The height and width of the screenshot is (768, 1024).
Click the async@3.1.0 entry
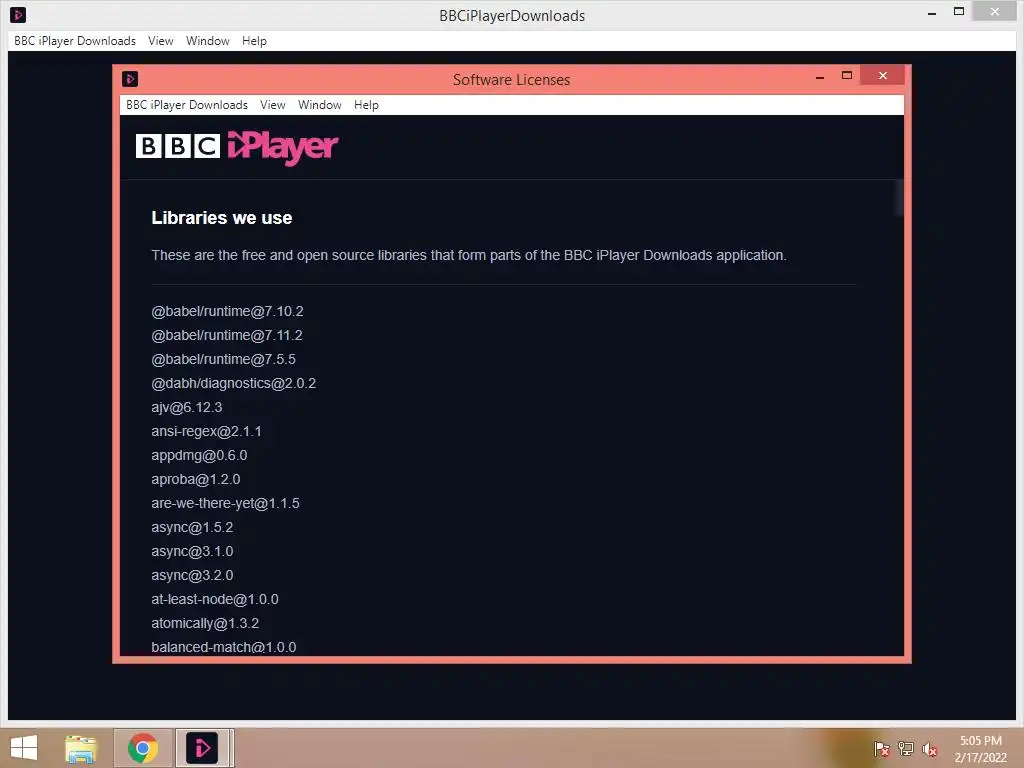point(192,552)
